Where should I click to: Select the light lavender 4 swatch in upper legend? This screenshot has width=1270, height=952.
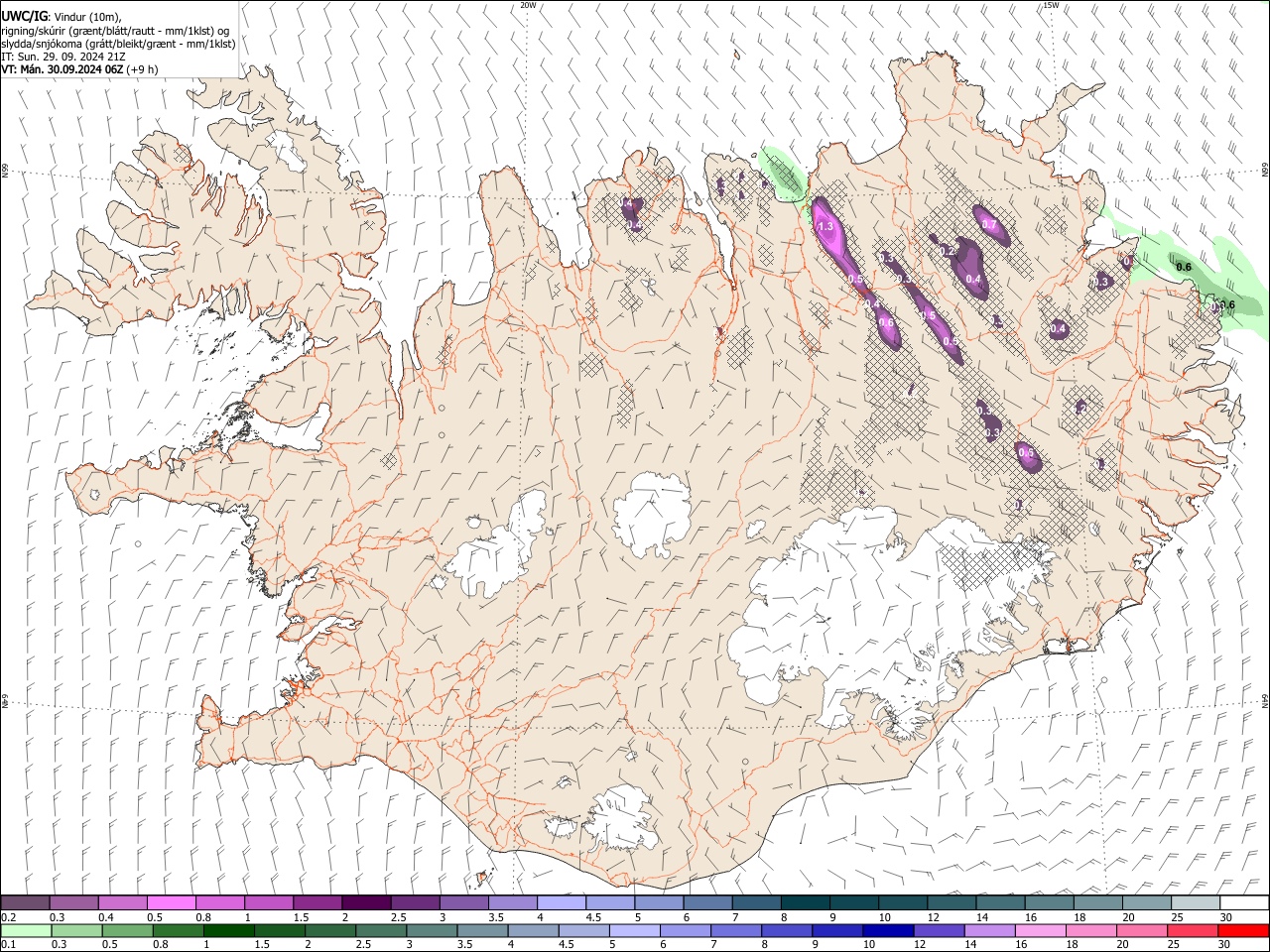(560, 902)
